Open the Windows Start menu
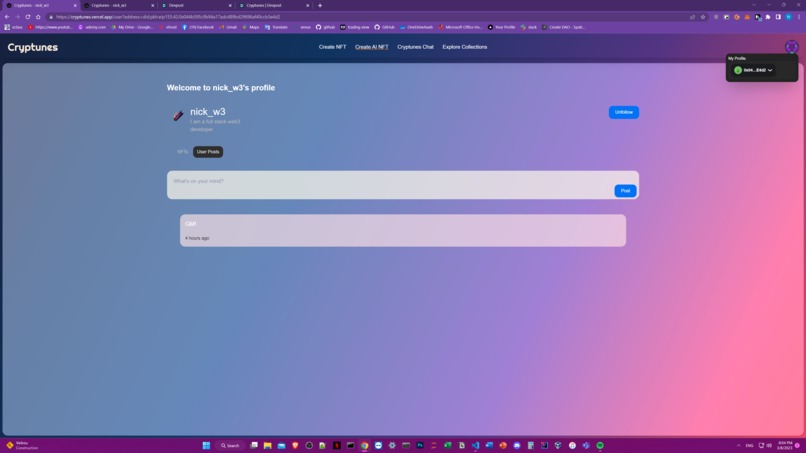This screenshot has width=806, height=453. click(x=206, y=445)
